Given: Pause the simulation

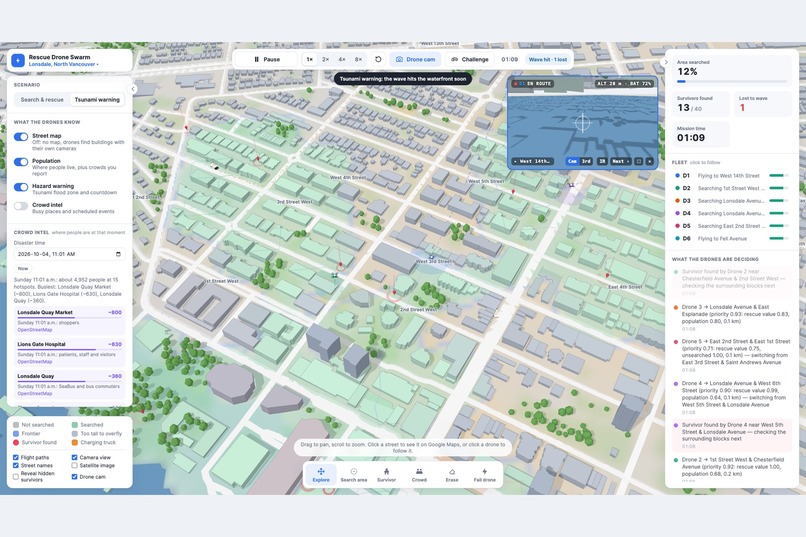Looking at the screenshot, I should (x=267, y=60).
